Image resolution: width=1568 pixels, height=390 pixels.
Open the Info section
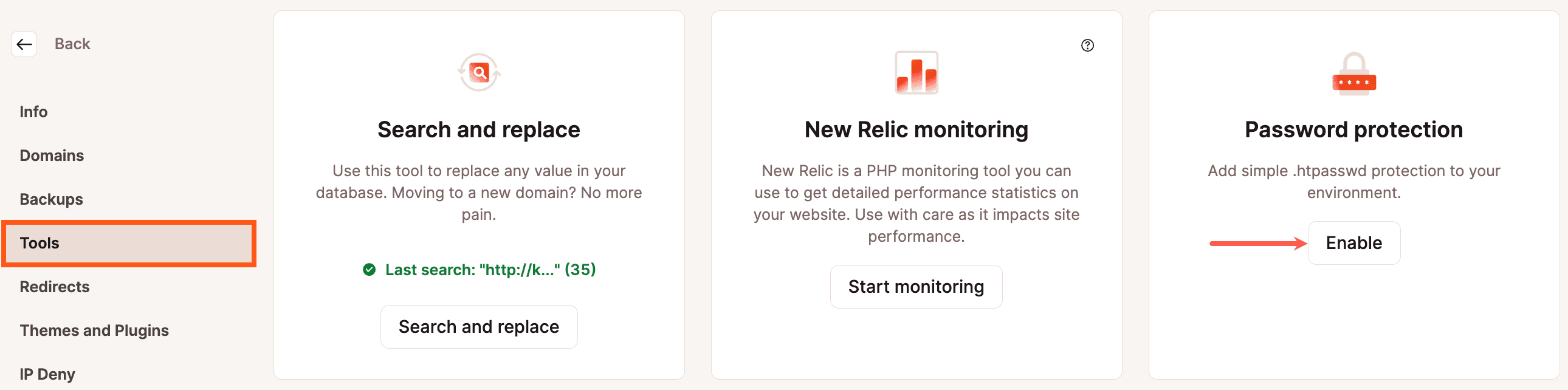pyautogui.click(x=33, y=111)
